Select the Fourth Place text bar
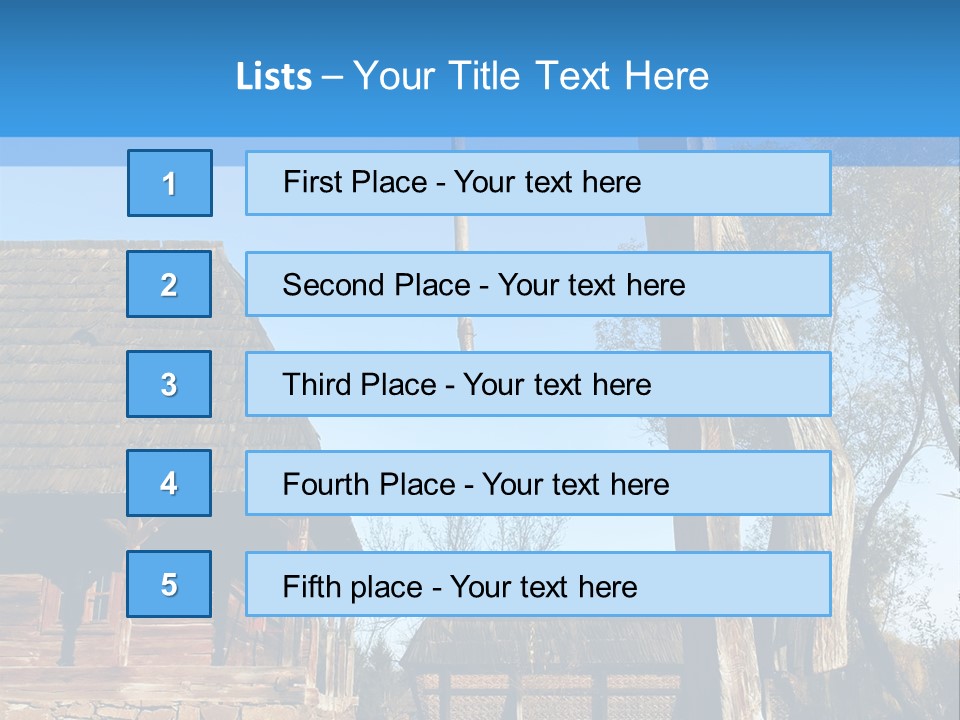 coord(538,484)
